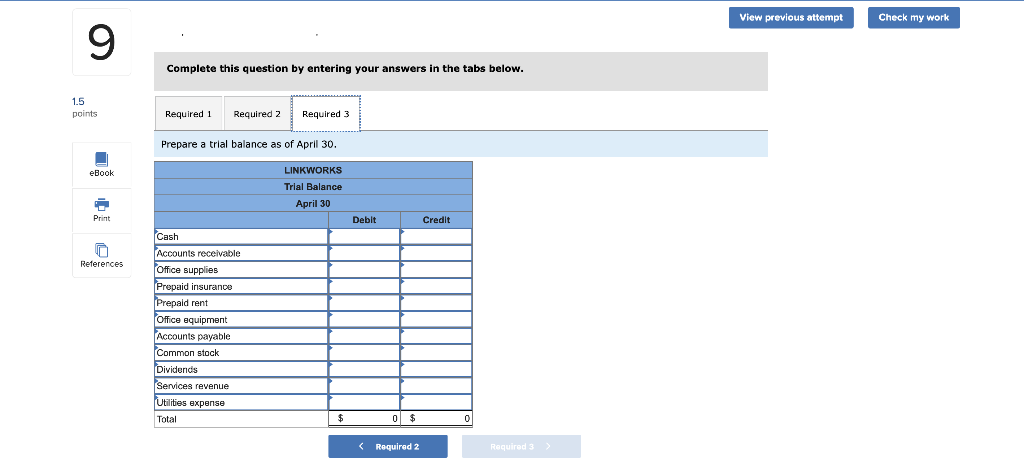Click the Prepaid insurance debit cell
The image size is (1024, 469).
tap(364, 286)
